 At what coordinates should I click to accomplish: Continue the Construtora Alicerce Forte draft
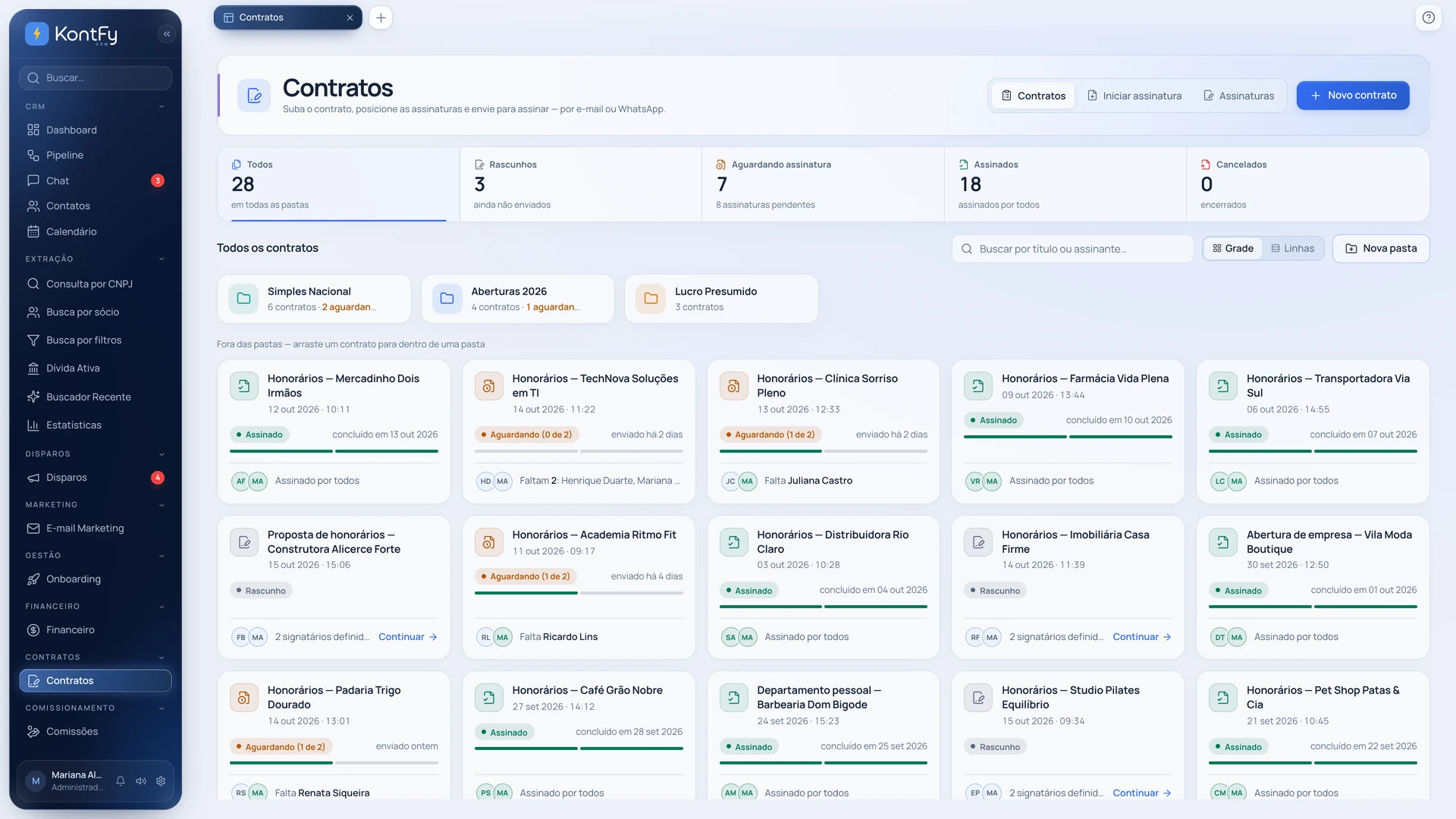tap(408, 637)
